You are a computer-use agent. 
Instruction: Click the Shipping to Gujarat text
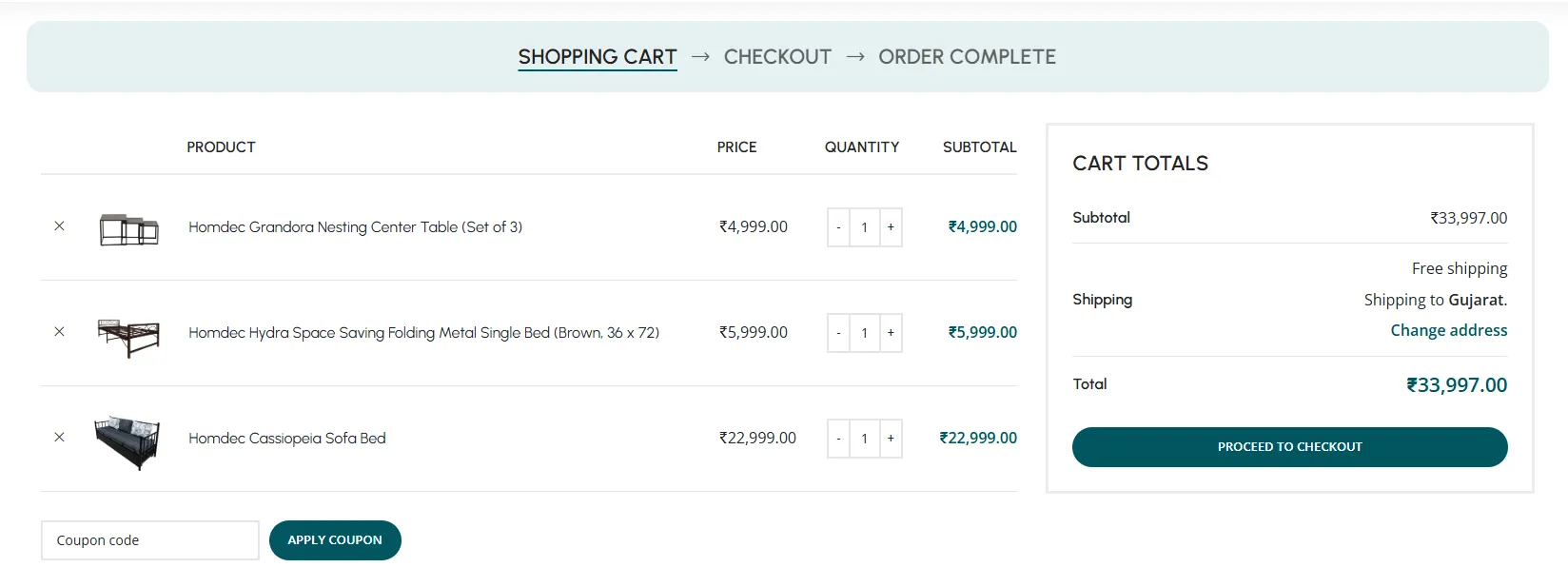tap(1435, 300)
